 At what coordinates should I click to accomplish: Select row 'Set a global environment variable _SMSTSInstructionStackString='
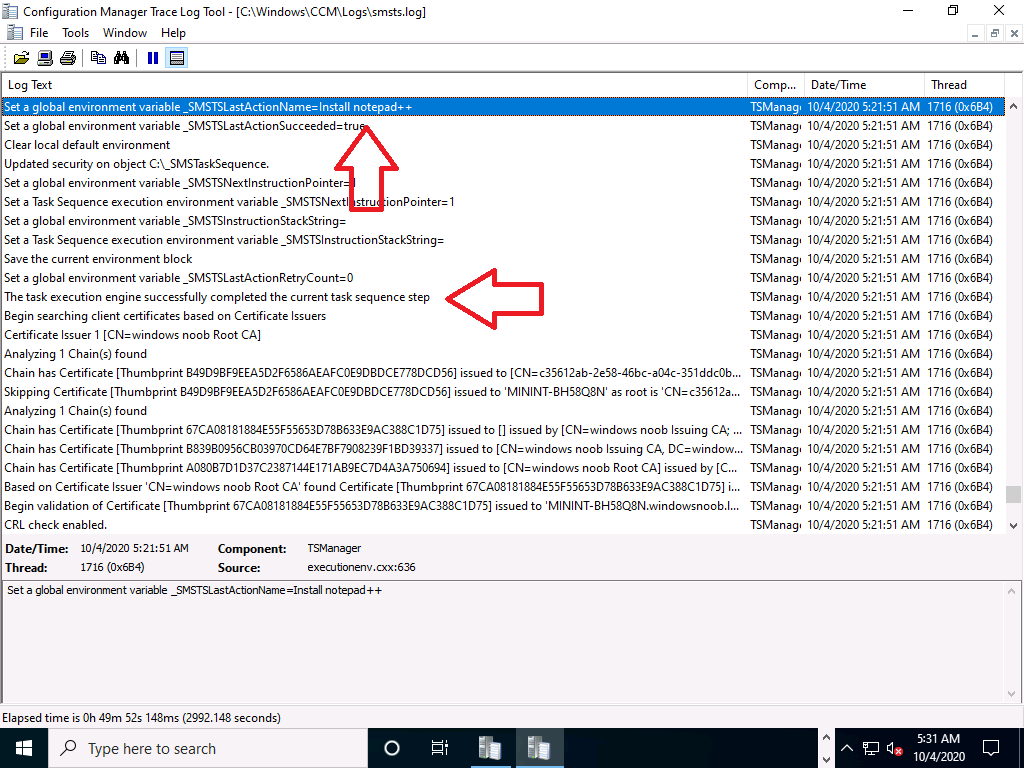(x=503, y=221)
